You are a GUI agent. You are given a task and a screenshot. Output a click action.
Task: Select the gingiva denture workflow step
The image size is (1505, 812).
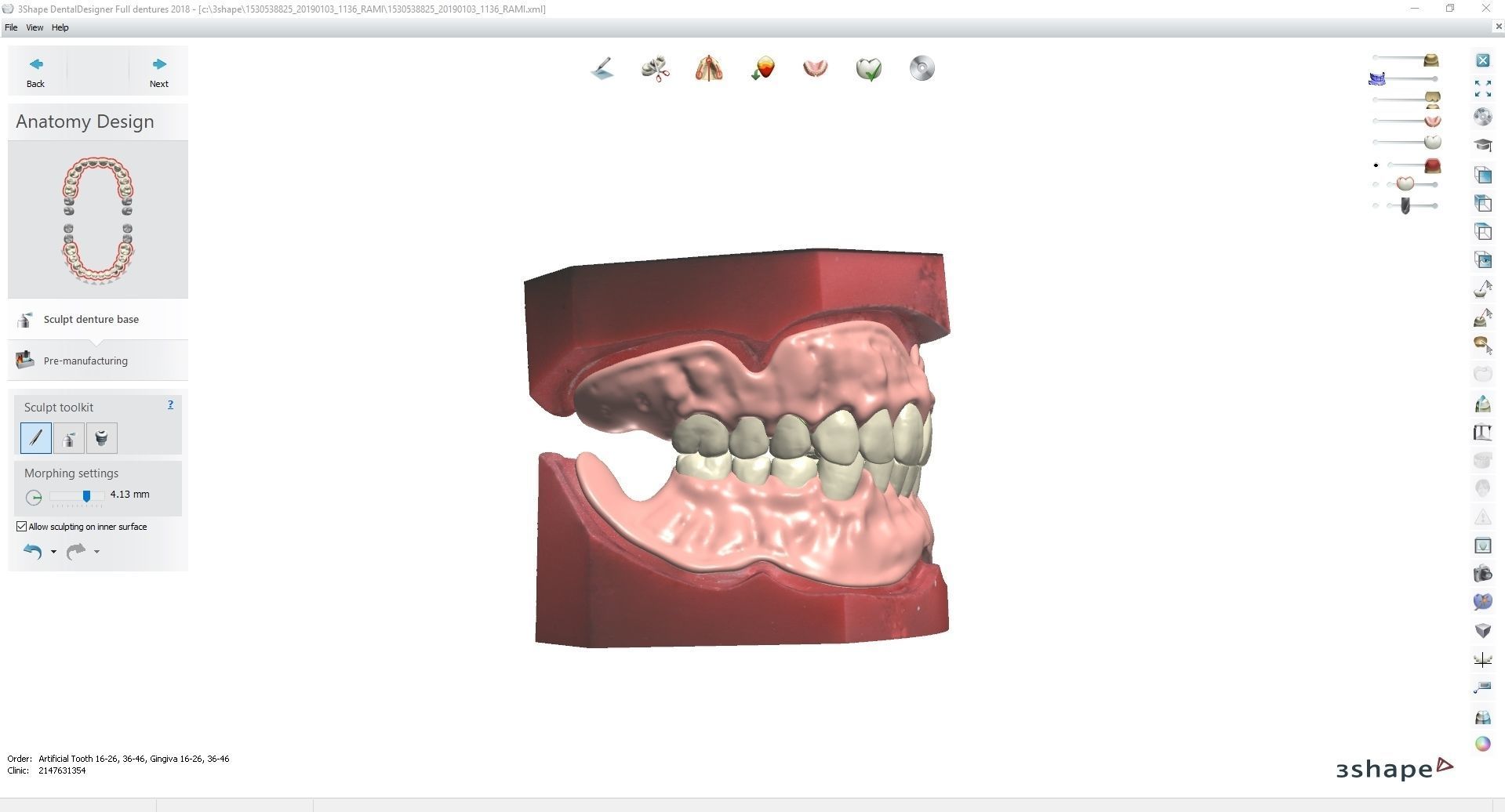[x=816, y=68]
